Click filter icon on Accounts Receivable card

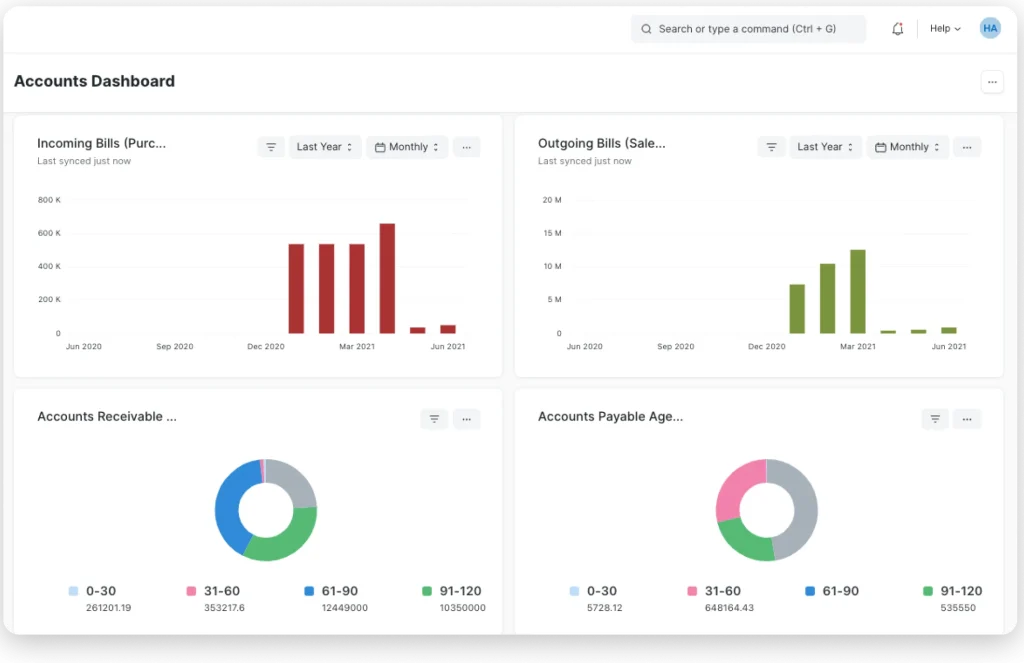[434, 419]
